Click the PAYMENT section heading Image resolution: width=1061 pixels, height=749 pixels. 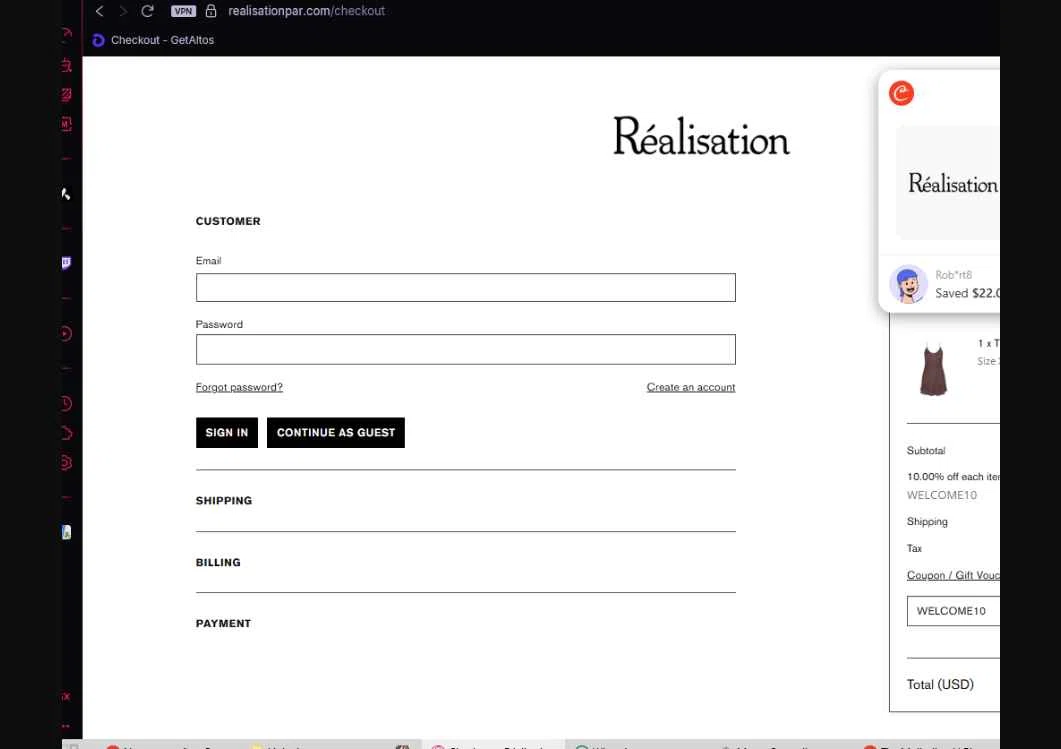pos(223,623)
